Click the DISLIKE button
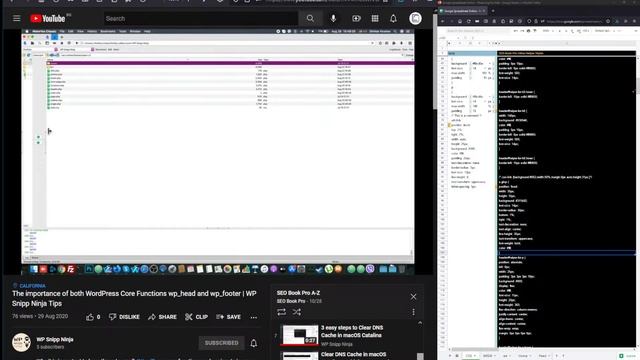 (x=124, y=317)
